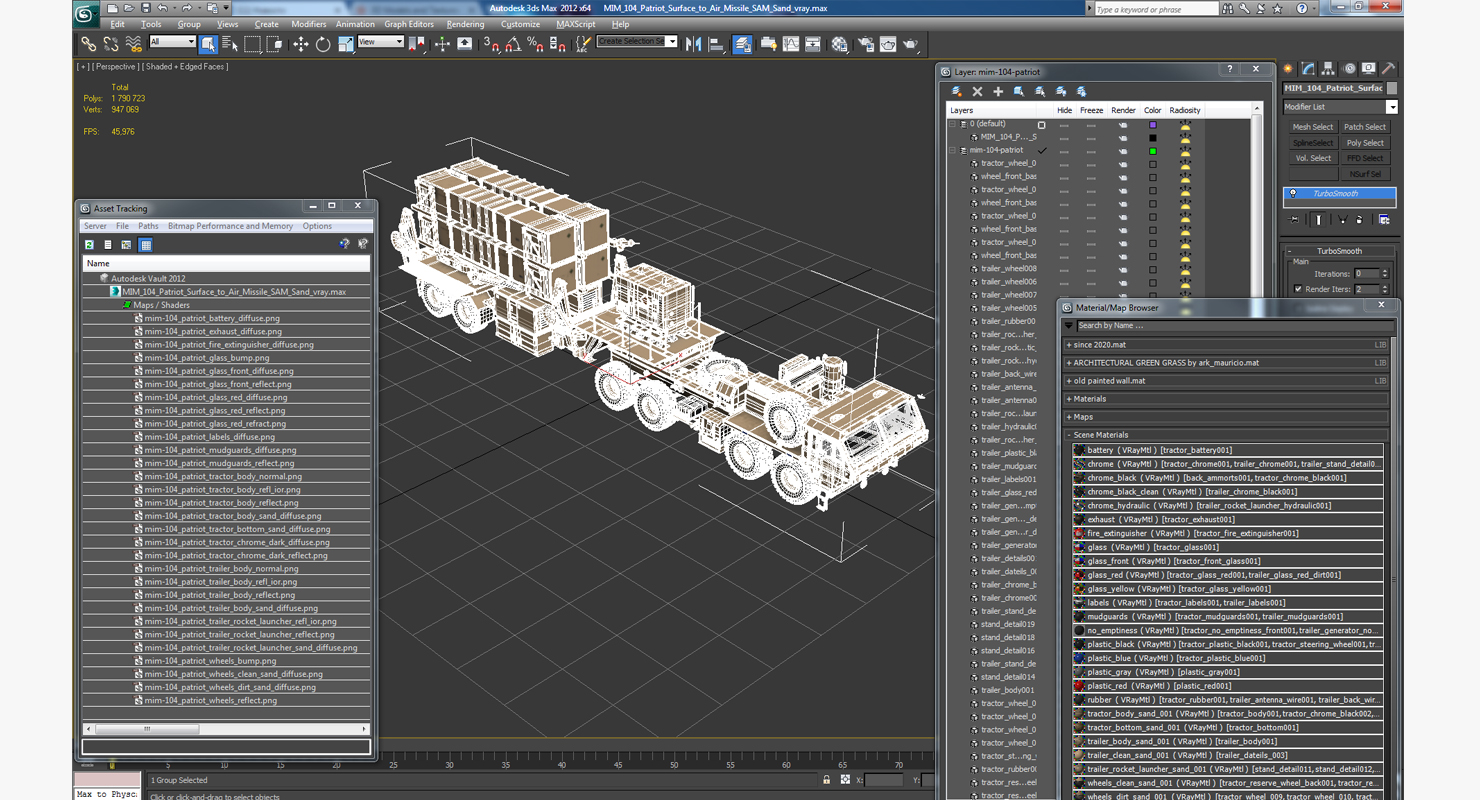Screen dimensions: 1480x800
Task: Click Create New Layer plus icon
Action: click(997, 91)
